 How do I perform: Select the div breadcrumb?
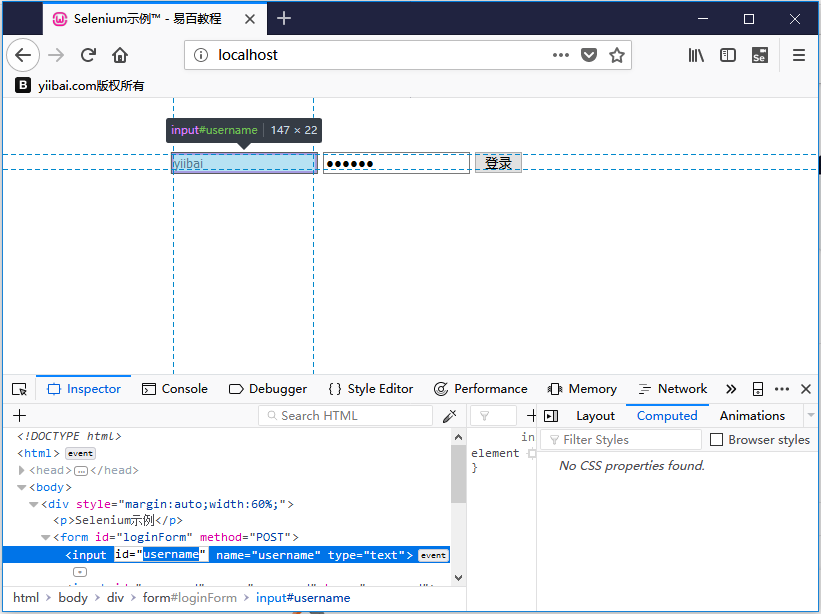(115, 598)
